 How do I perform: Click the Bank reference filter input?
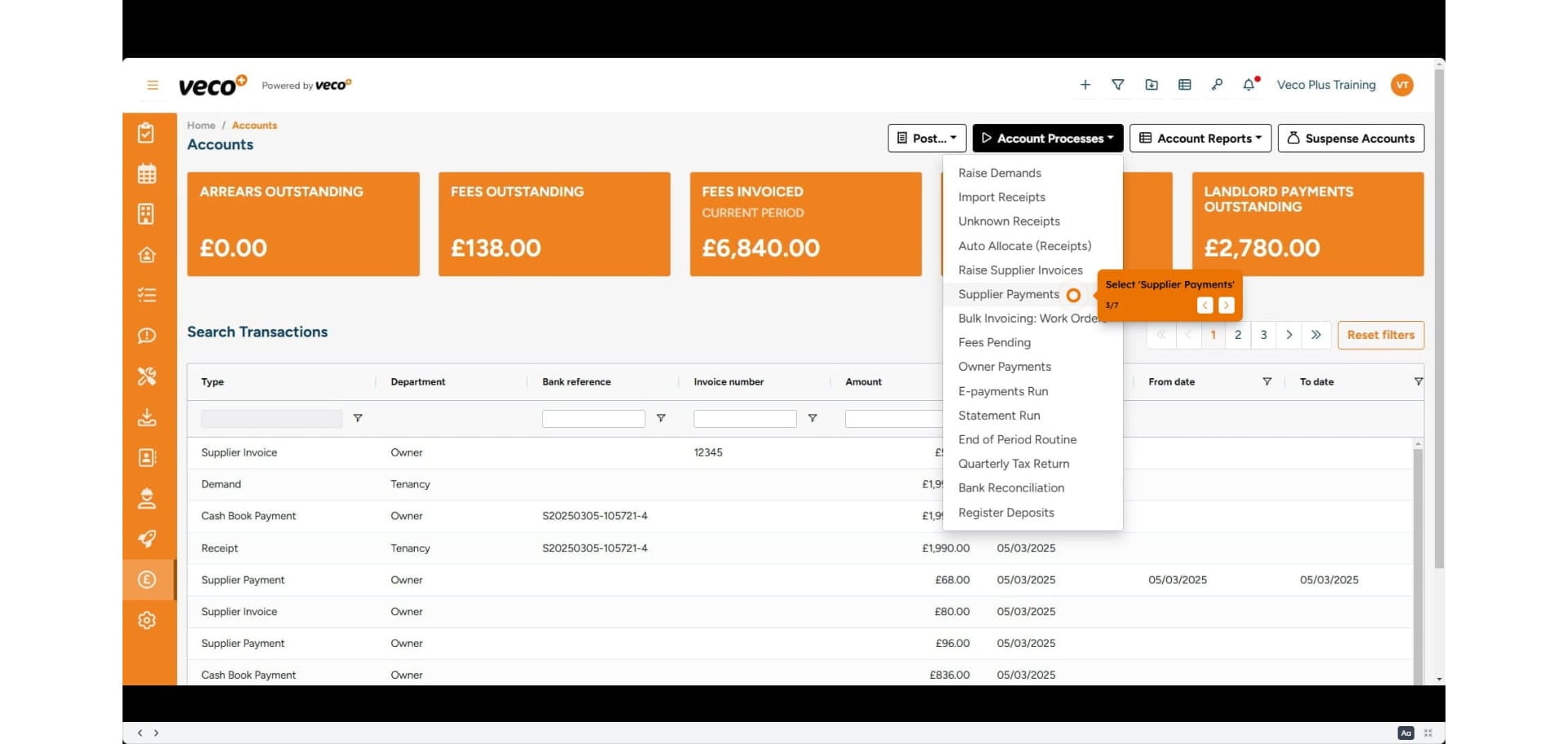click(594, 418)
